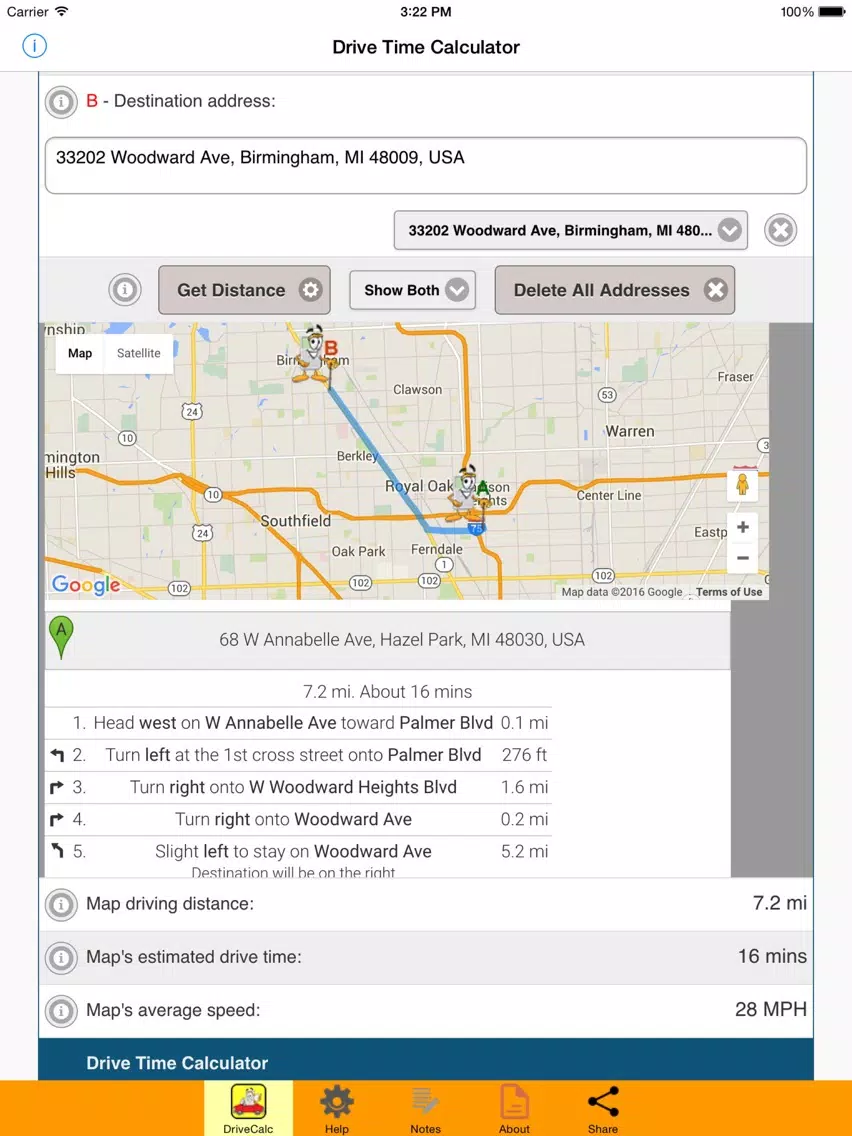
Task: Clear the destination address with X icon
Action: [x=780, y=230]
